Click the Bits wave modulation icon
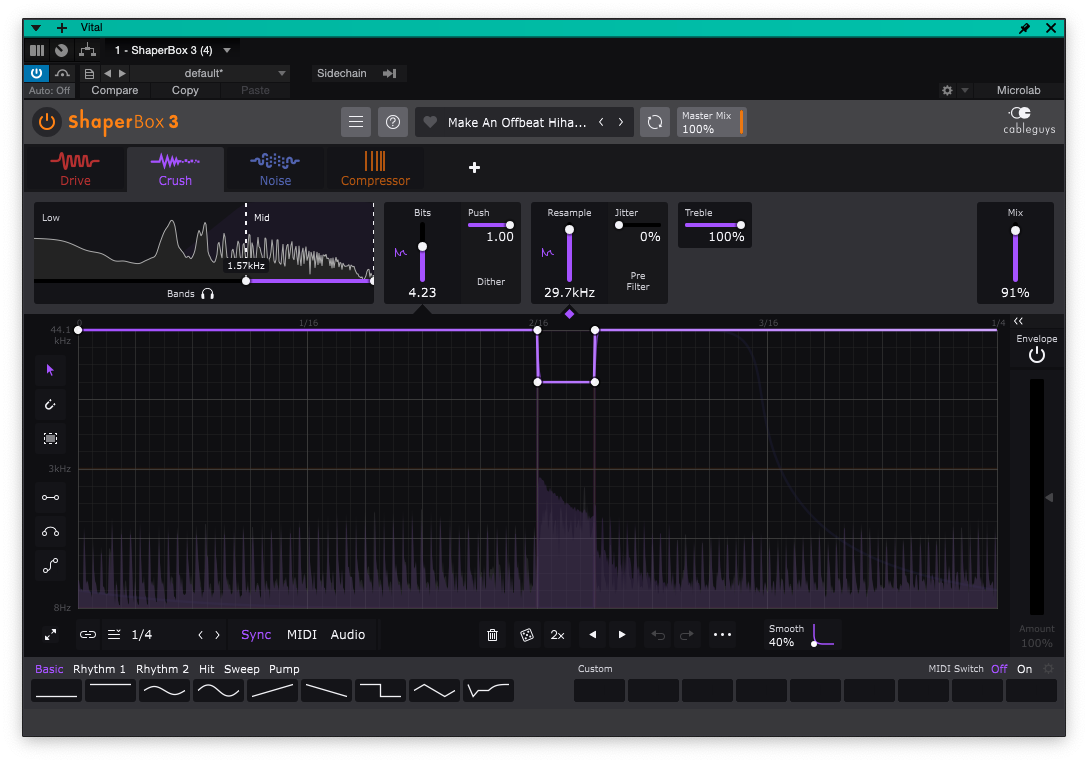Viewport: 1088px width, 763px height. tap(400, 252)
